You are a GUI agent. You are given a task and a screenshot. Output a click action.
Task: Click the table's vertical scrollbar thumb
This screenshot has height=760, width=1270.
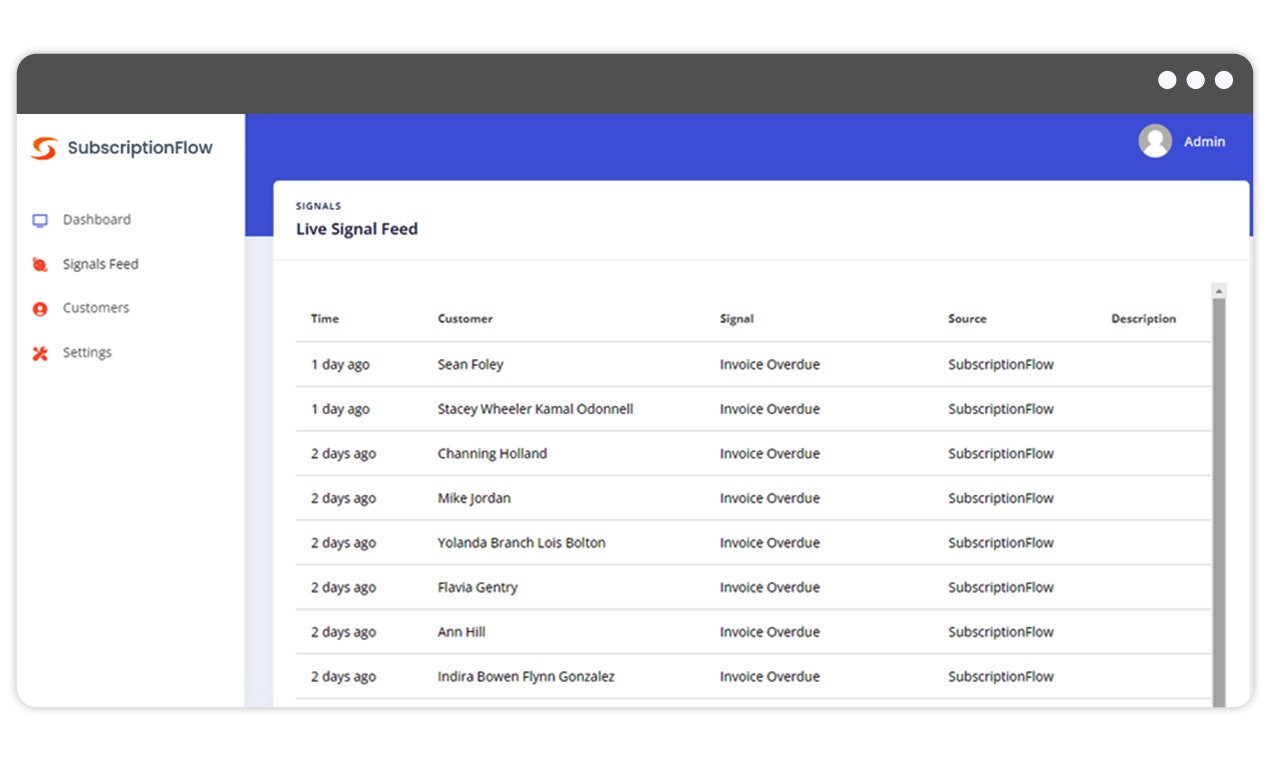pos(1218,503)
